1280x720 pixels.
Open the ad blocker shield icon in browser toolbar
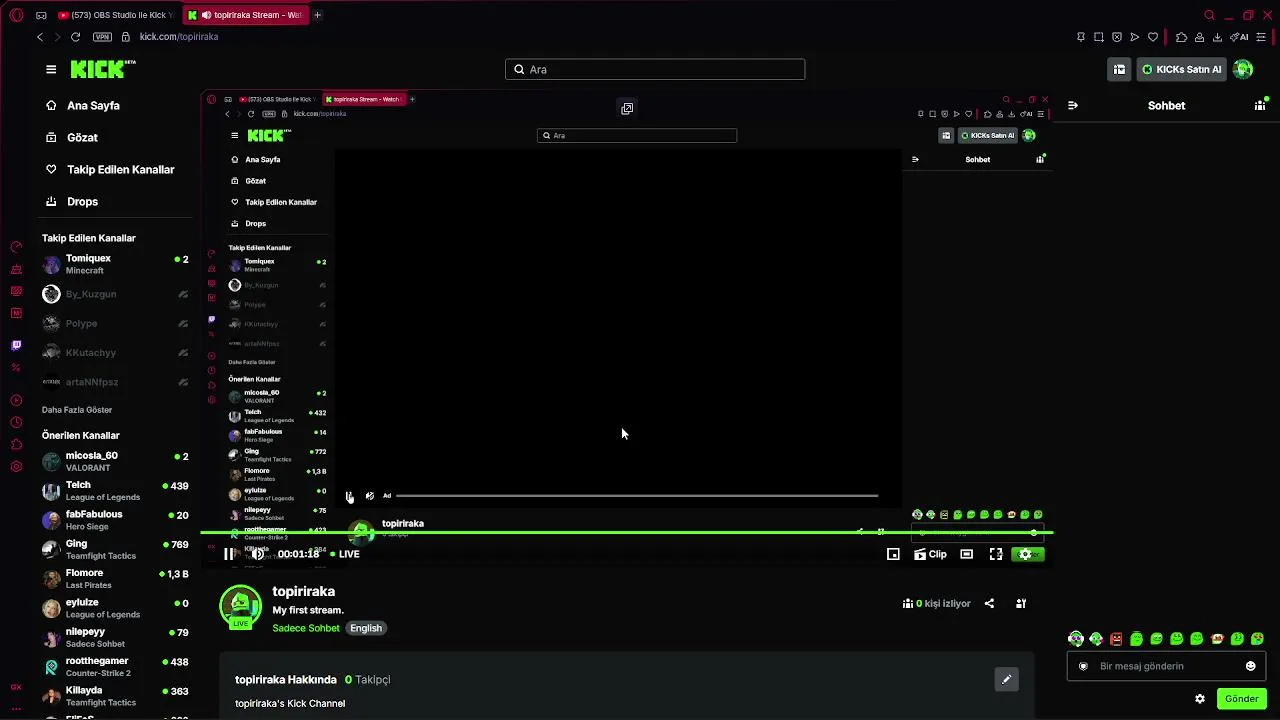click(1117, 37)
